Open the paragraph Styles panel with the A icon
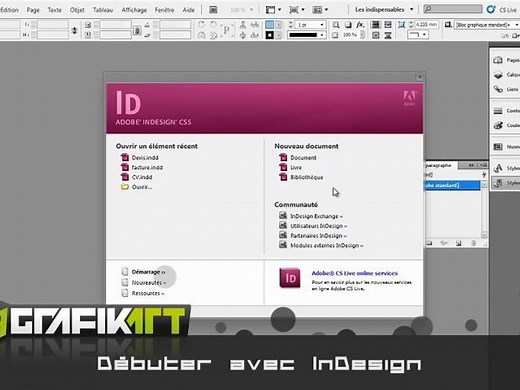The width and height of the screenshot is (520, 390). click(x=498, y=168)
